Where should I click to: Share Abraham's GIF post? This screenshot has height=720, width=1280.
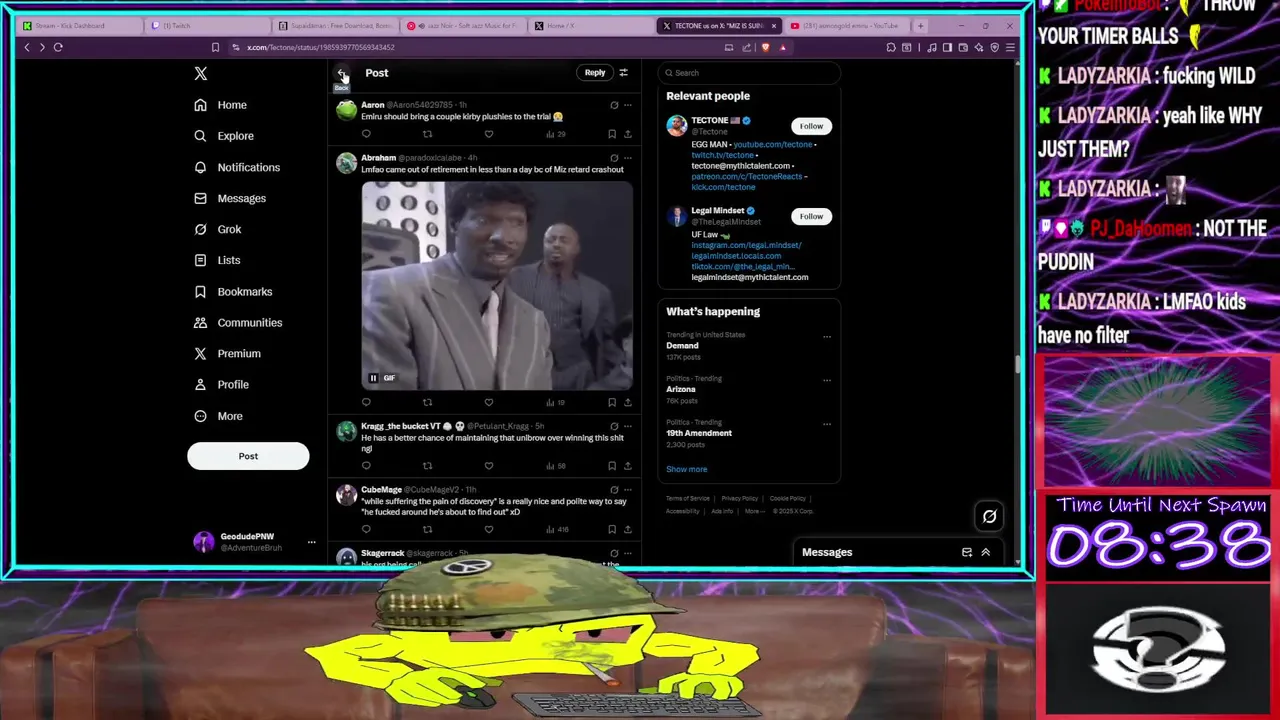pyautogui.click(x=628, y=402)
